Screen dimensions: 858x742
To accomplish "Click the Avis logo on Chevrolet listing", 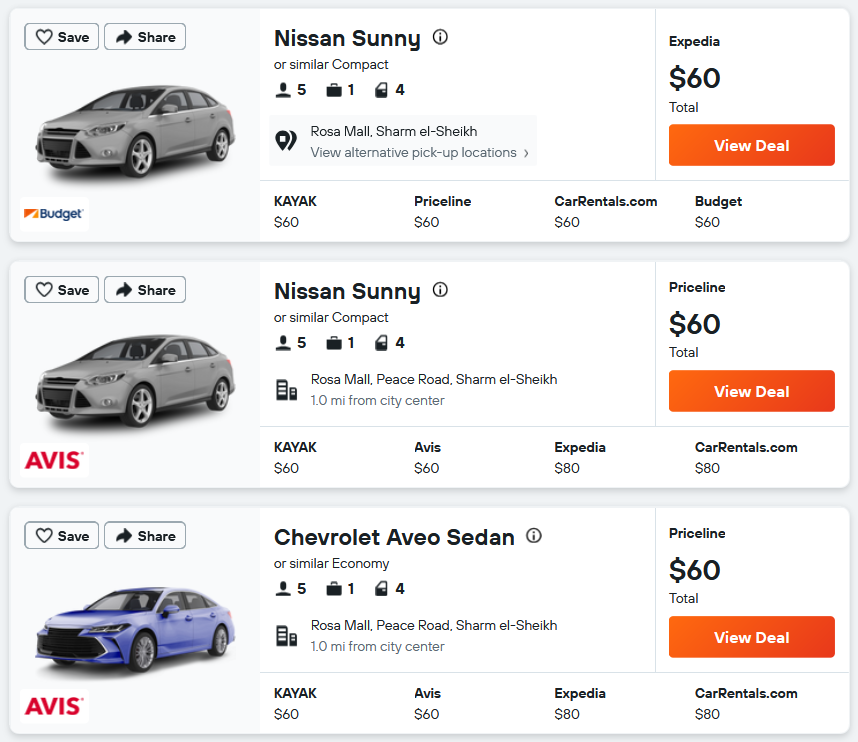I will [x=54, y=706].
